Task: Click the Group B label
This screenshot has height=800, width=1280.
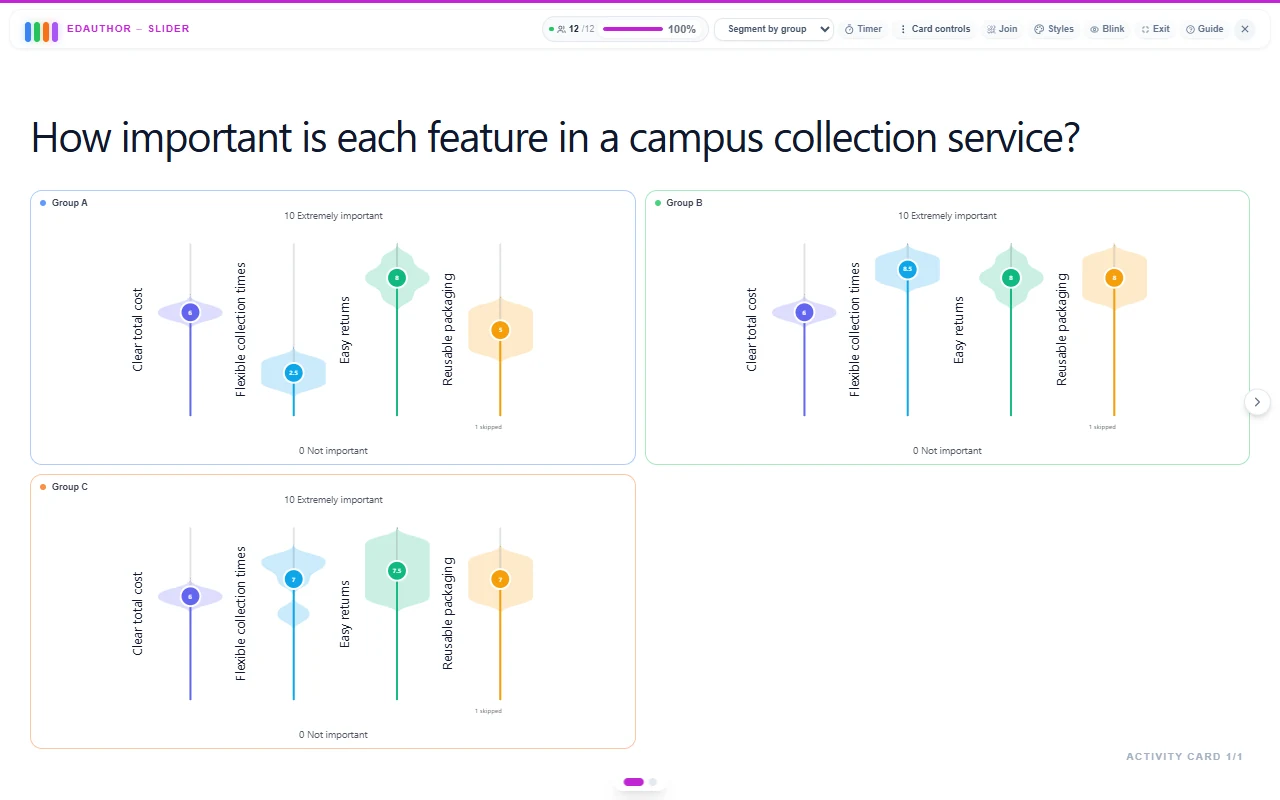Action: point(684,203)
